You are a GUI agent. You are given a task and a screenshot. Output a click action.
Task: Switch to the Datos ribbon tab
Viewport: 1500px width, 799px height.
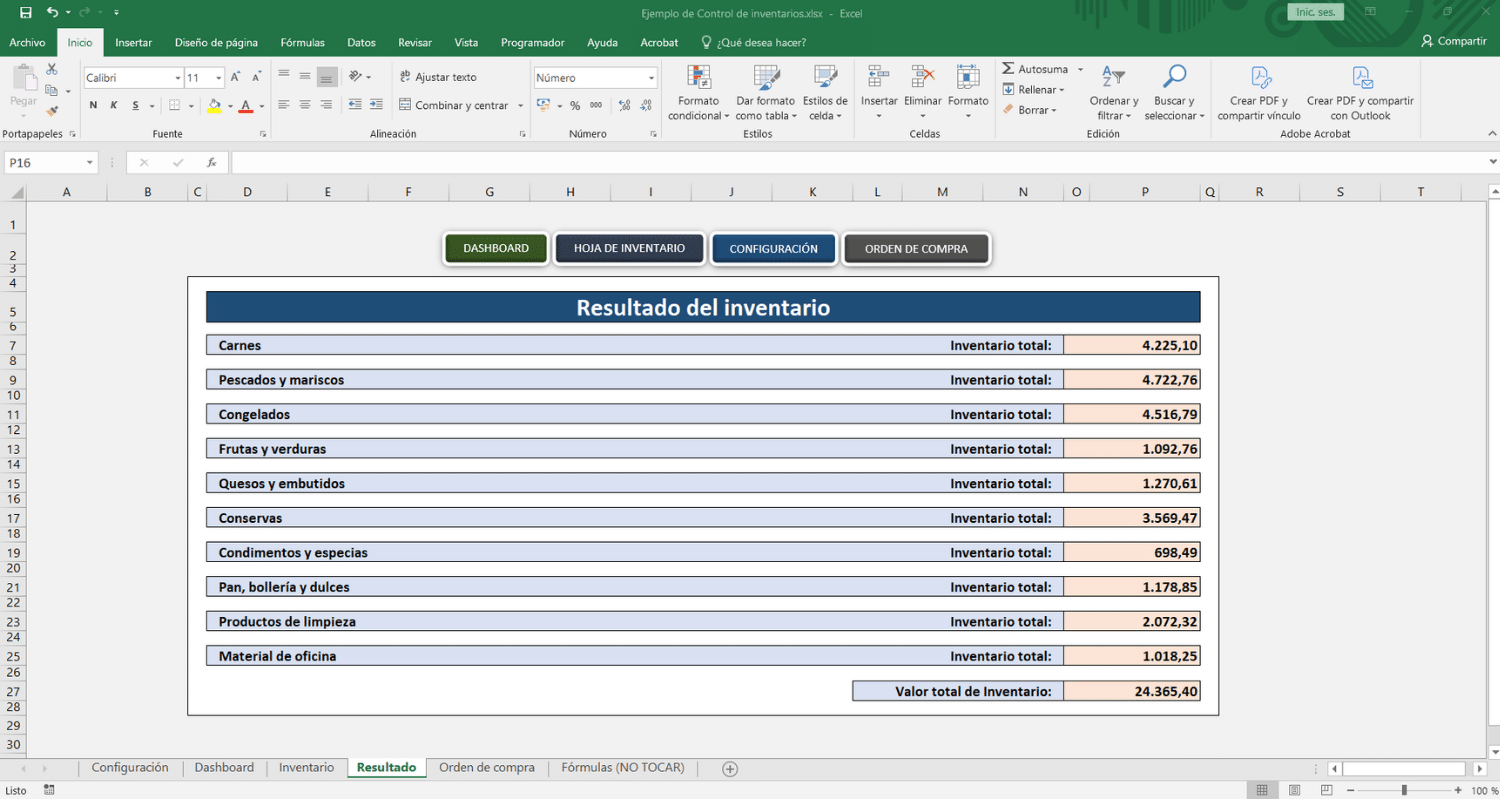click(361, 42)
